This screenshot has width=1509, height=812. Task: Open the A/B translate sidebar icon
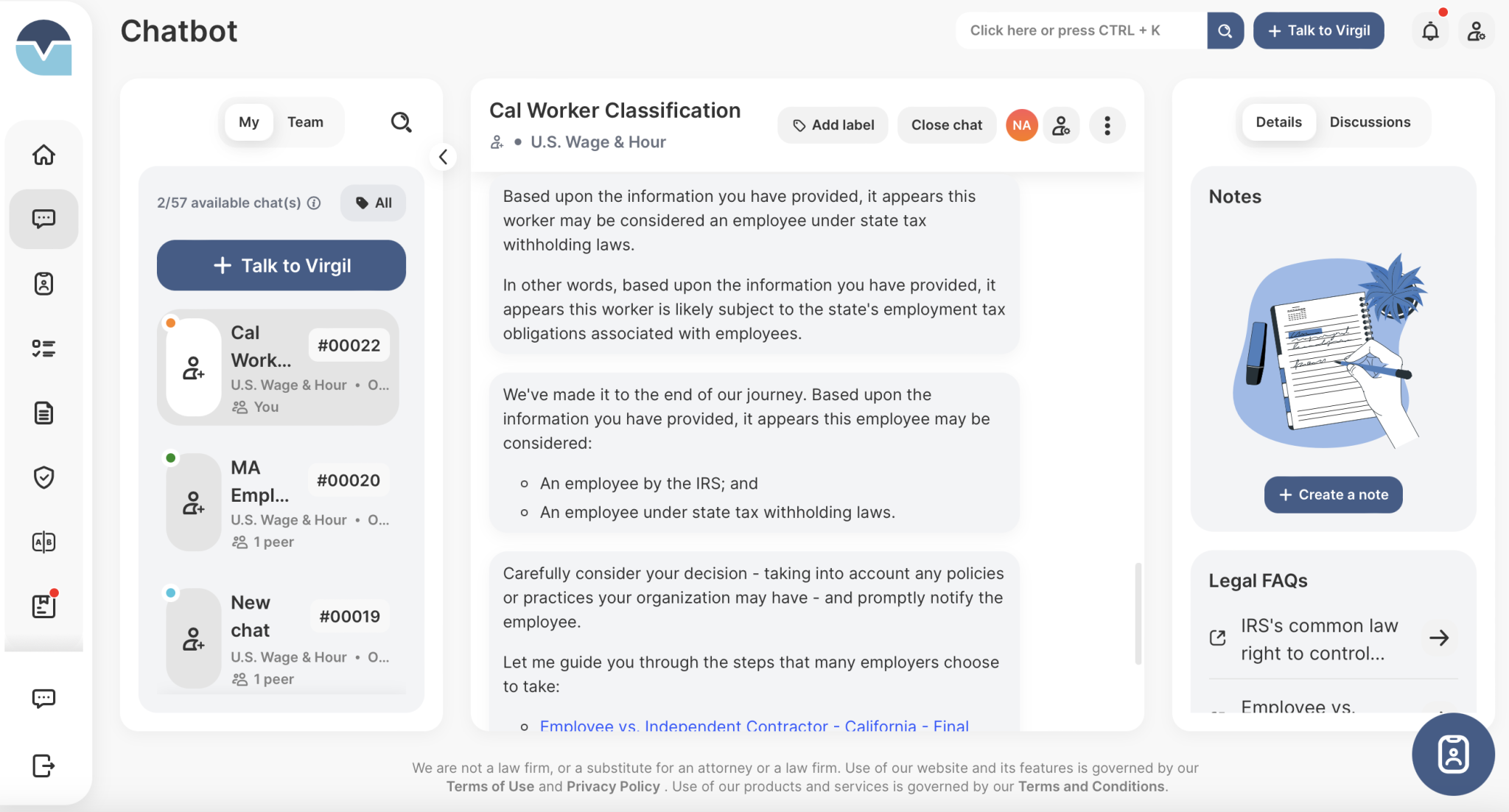[x=43, y=542]
